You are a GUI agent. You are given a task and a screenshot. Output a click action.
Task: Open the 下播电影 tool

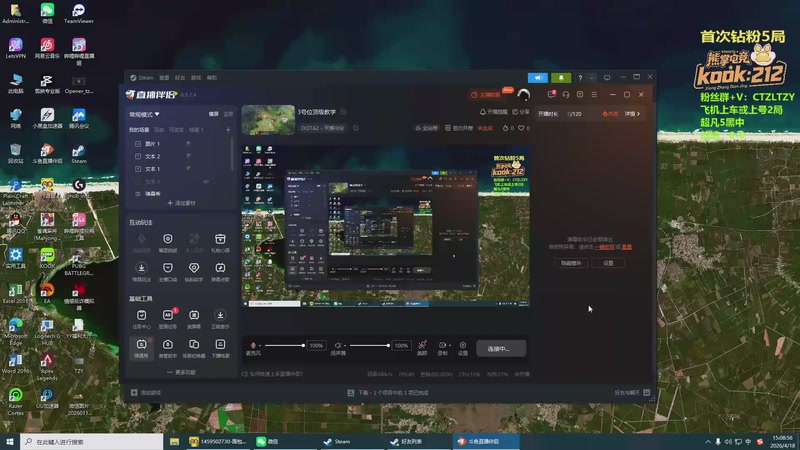coord(220,348)
